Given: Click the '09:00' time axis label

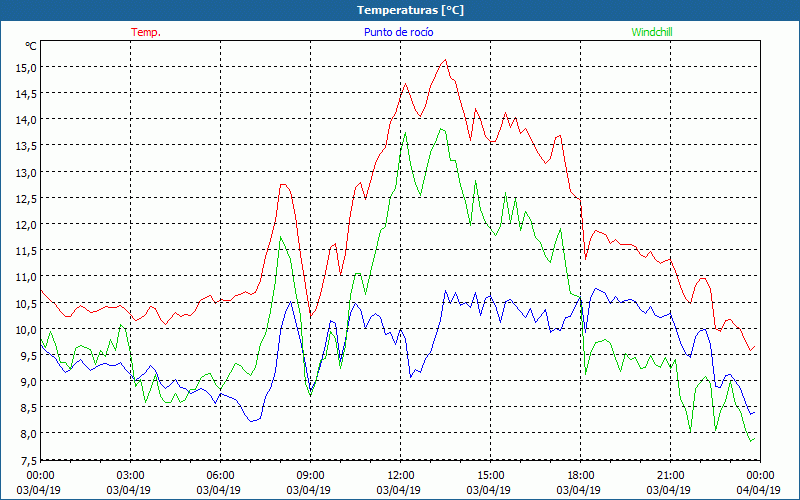Looking at the screenshot, I should 310,476.
